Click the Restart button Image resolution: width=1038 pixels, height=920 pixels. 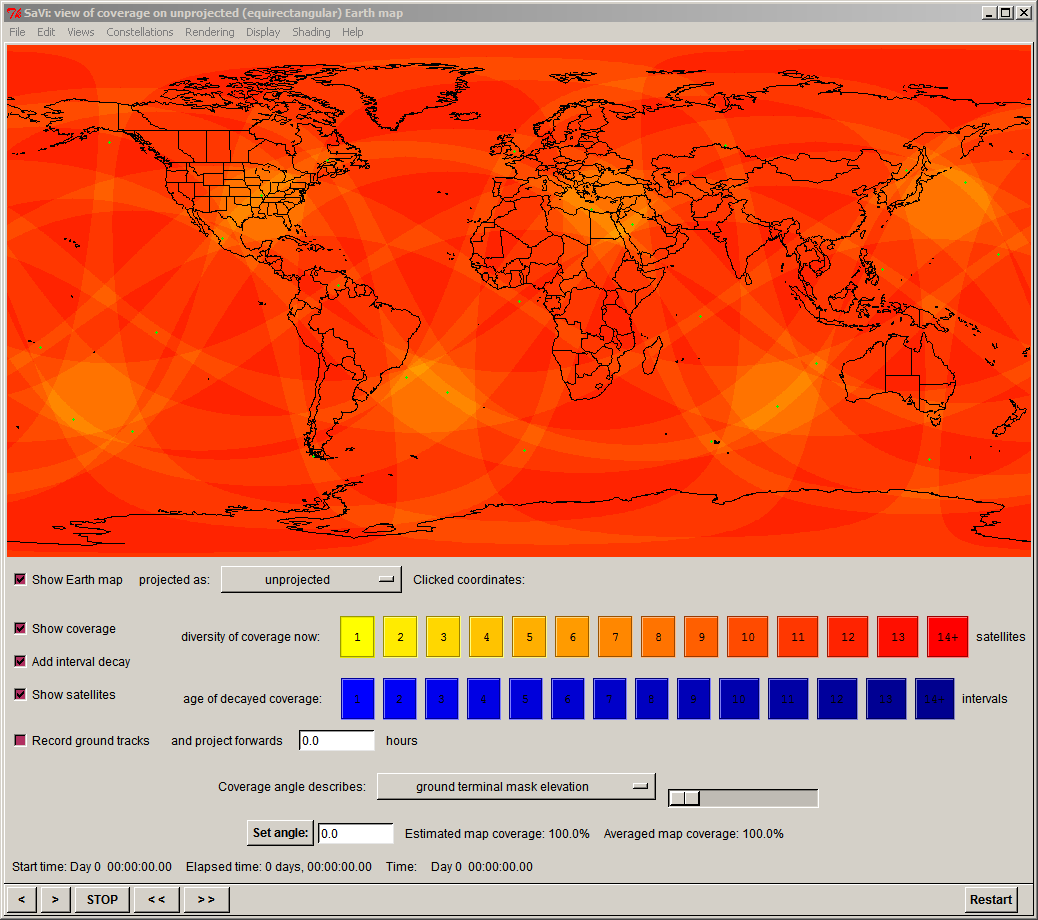[x=990, y=899]
